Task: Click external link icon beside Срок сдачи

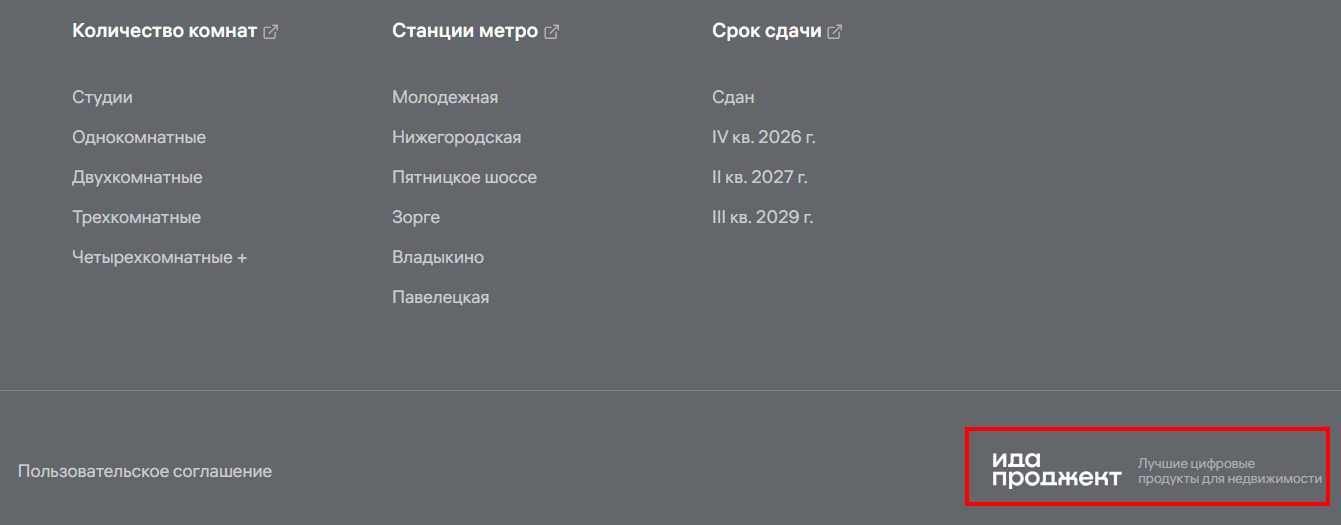Action: coord(834,32)
